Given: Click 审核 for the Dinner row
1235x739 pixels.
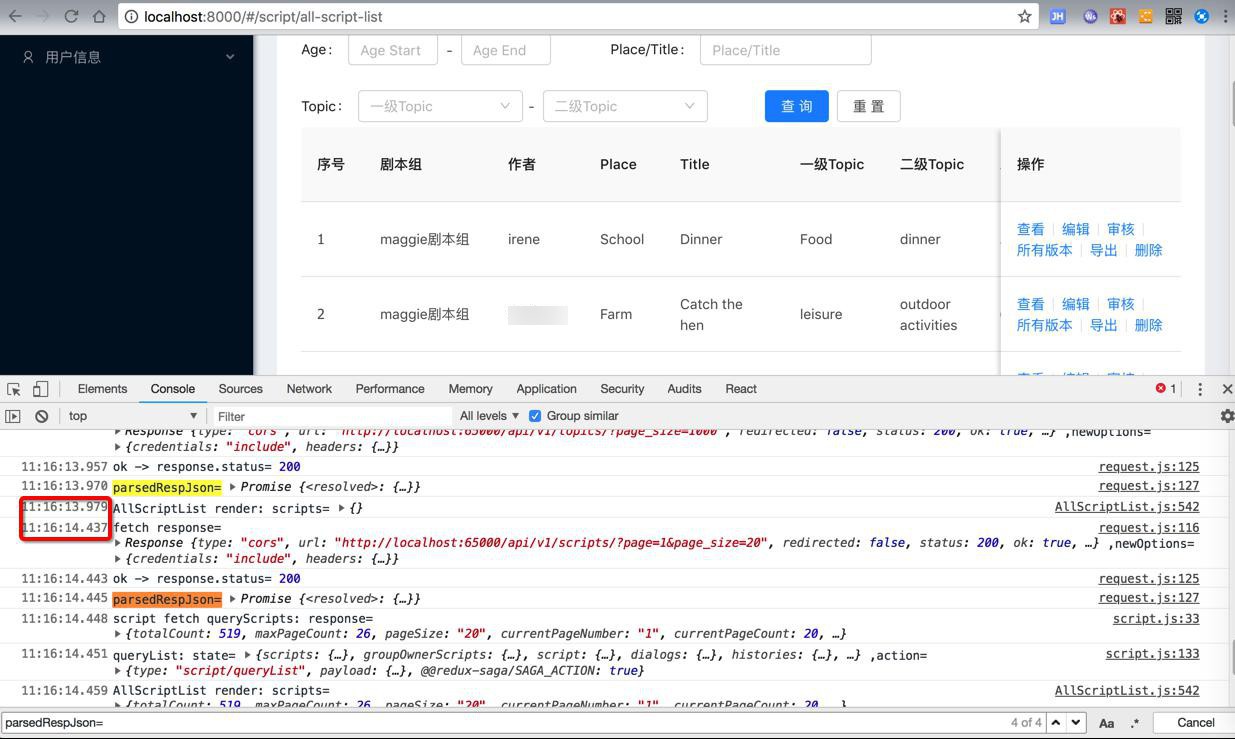Looking at the screenshot, I should (1120, 229).
